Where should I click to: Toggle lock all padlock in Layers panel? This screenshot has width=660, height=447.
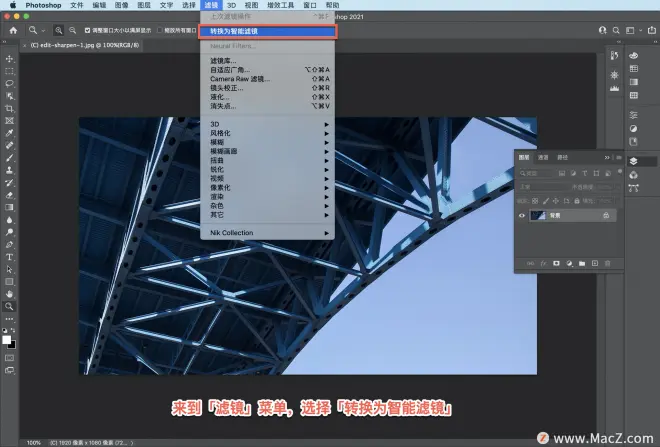tap(577, 201)
